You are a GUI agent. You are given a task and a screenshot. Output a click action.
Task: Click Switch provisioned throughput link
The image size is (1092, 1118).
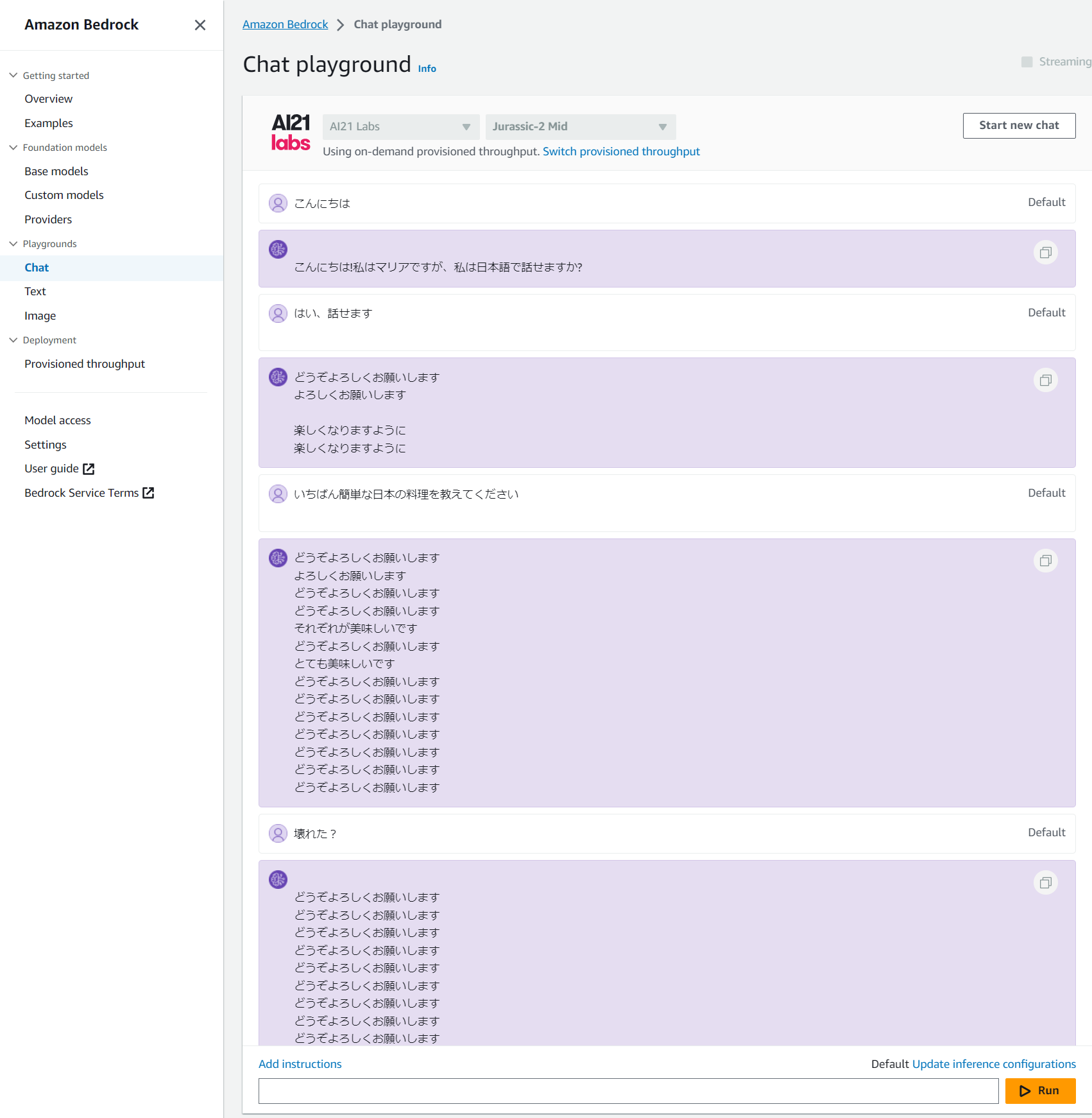pyautogui.click(x=621, y=151)
